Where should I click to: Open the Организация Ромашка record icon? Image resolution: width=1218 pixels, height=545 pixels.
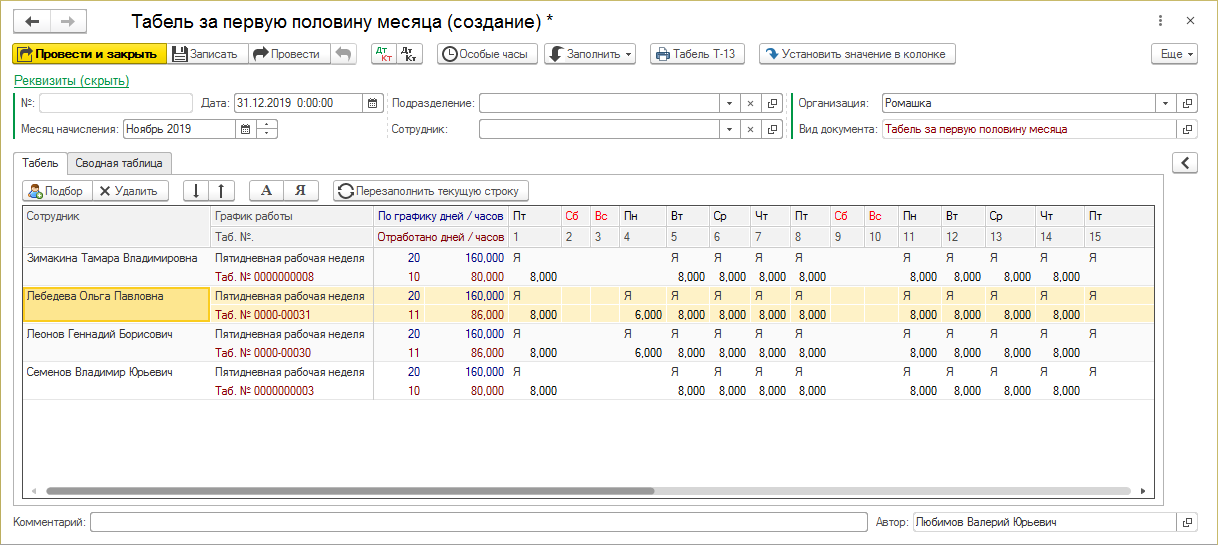click(1188, 103)
